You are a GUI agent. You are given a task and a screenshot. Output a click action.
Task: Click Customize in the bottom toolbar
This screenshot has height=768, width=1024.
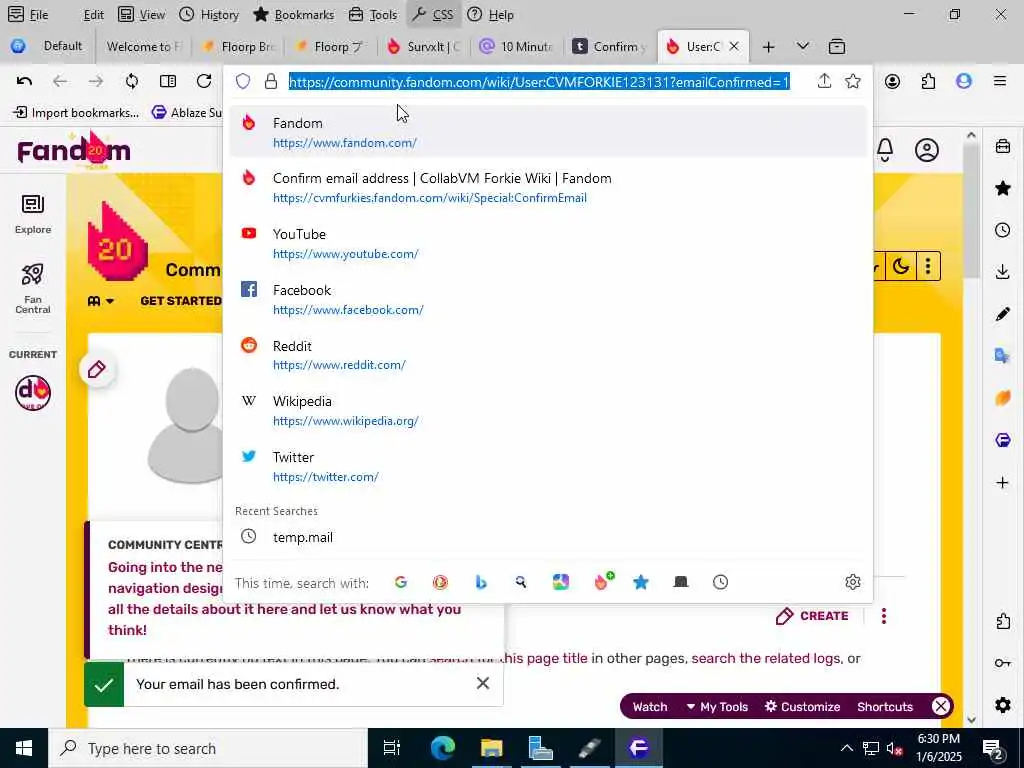803,707
